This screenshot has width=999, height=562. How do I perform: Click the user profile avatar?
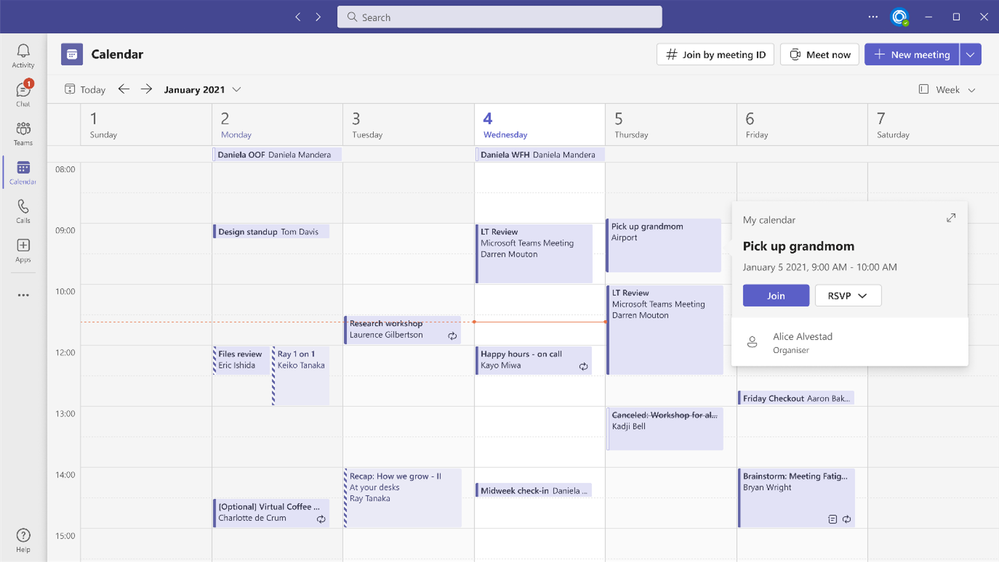point(900,17)
